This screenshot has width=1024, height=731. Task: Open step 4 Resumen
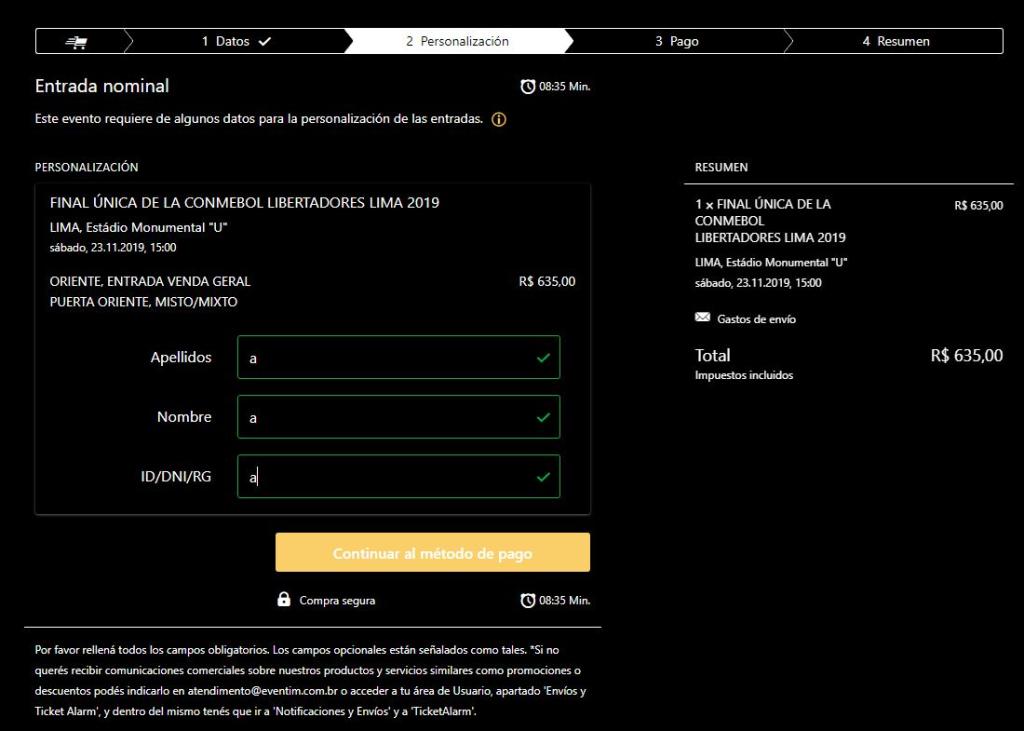point(895,41)
